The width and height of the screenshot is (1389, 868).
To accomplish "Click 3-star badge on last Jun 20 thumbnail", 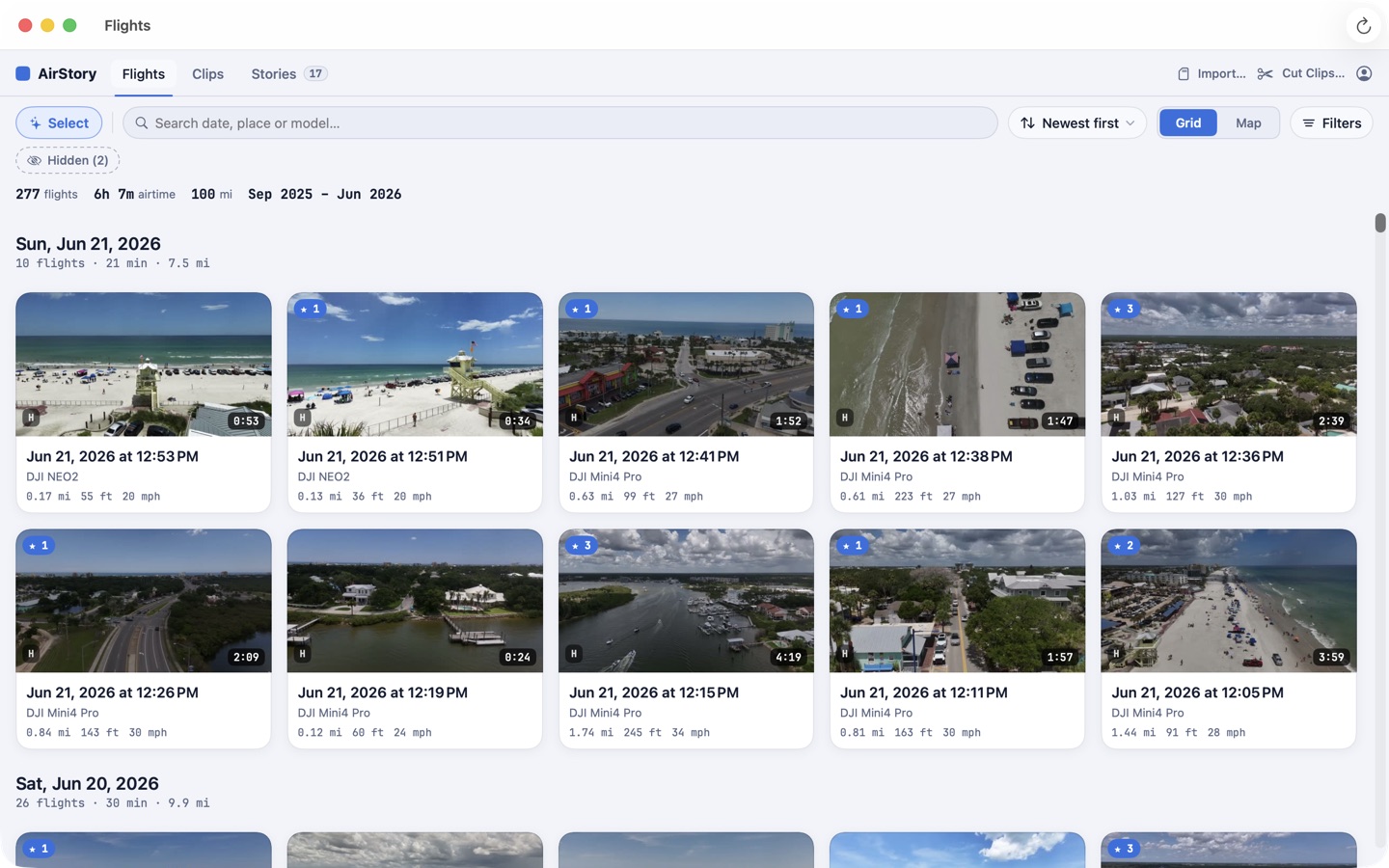I will [1124, 849].
